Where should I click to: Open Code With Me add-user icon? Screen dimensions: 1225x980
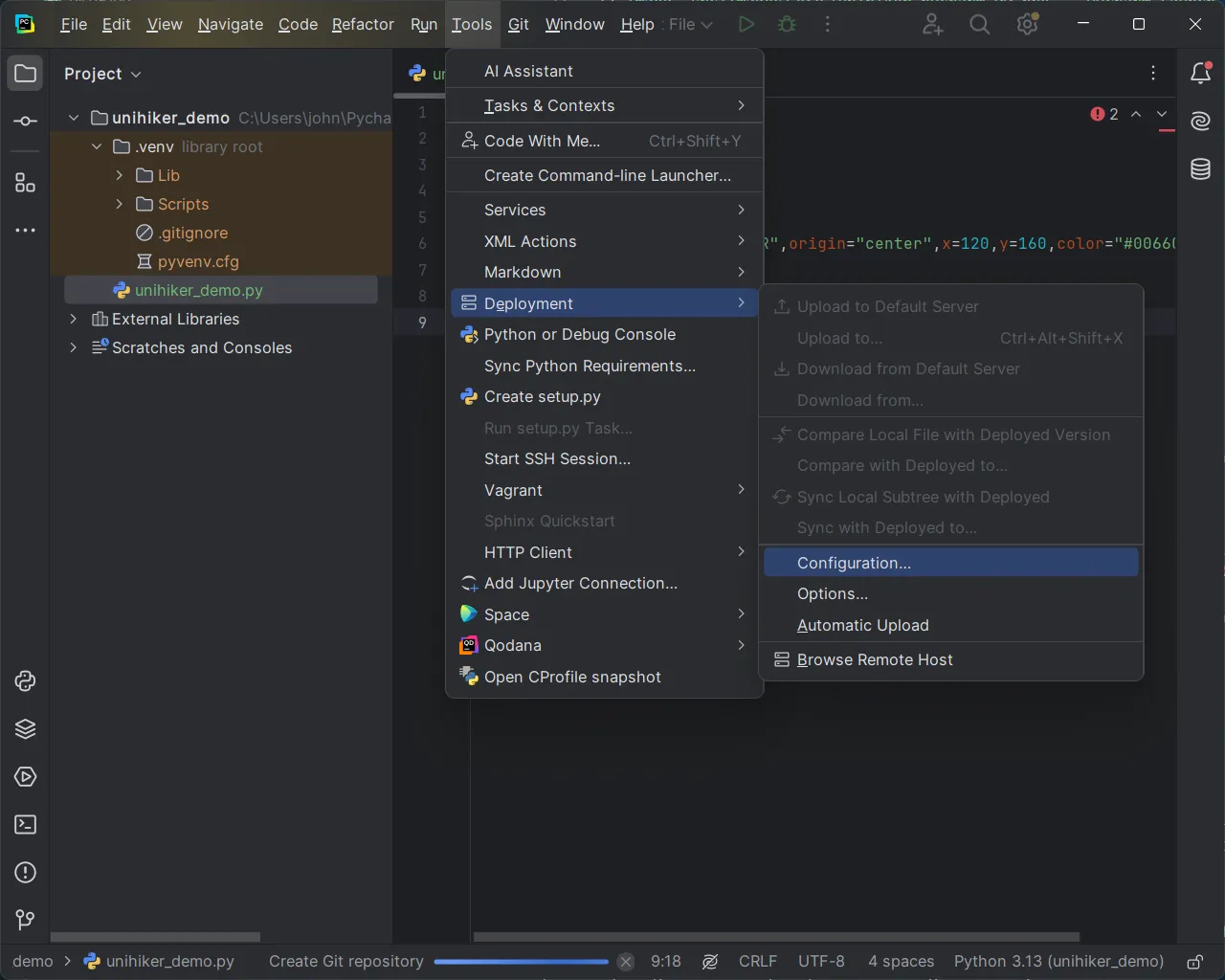pos(932,25)
